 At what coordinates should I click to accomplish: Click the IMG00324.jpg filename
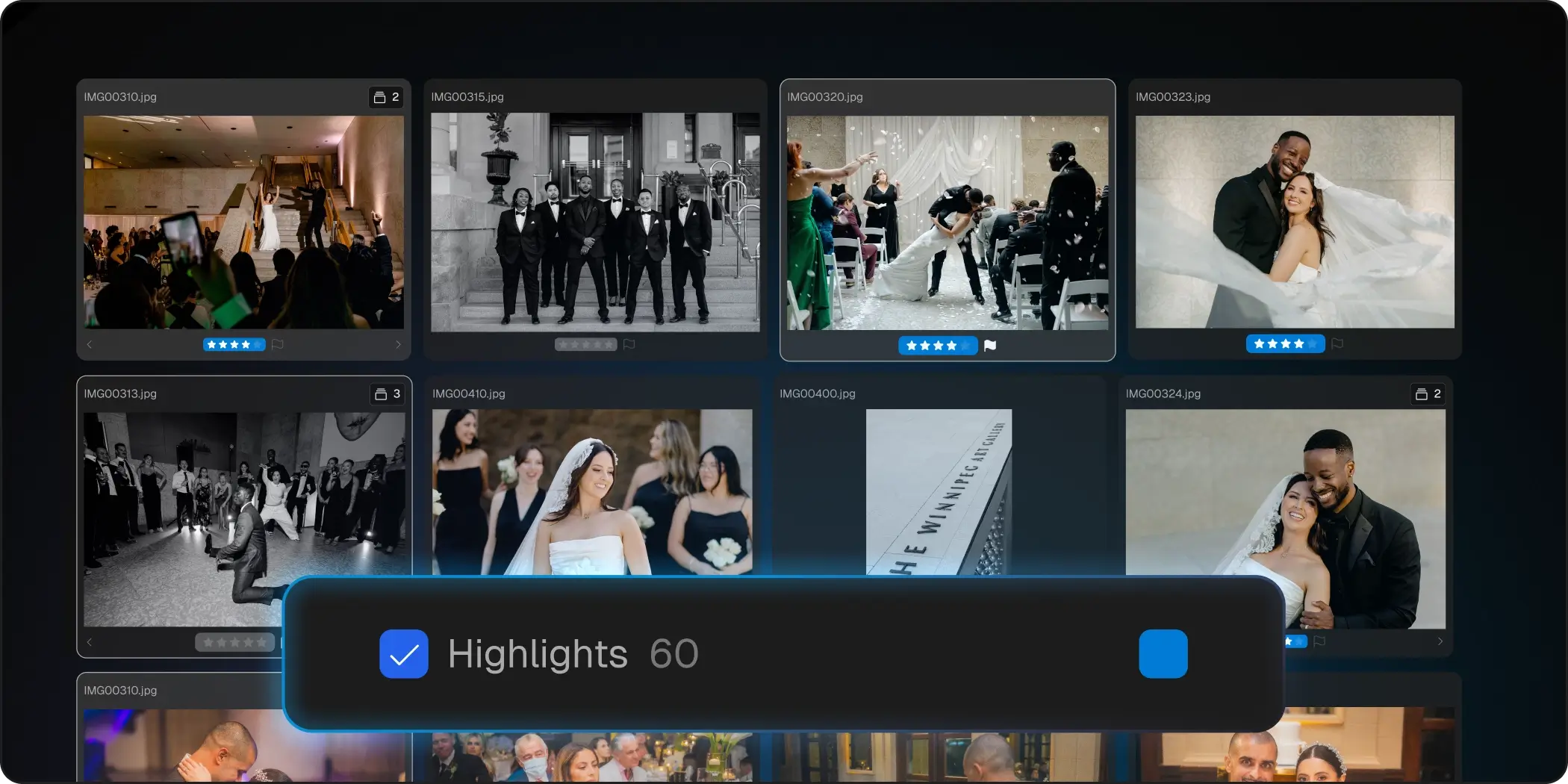click(x=1163, y=393)
